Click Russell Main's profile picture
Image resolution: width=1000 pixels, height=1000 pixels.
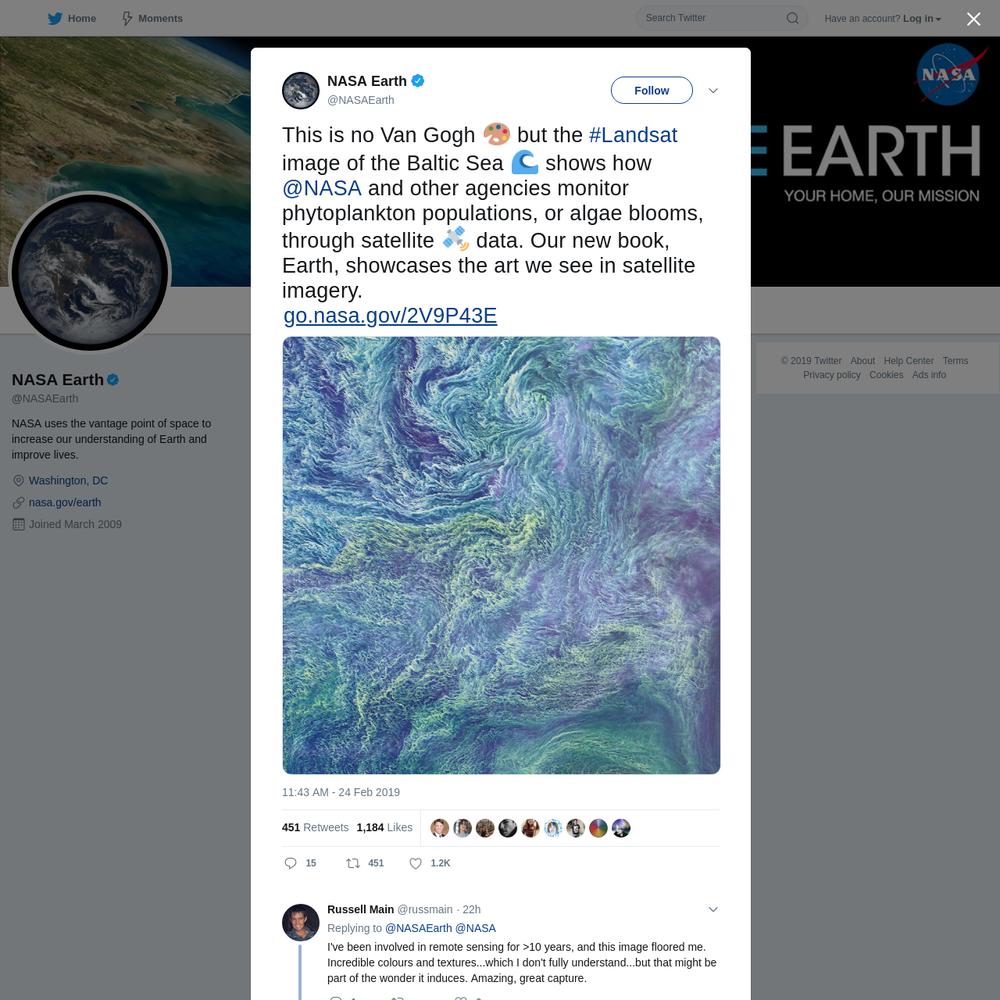pyautogui.click(x=300, y=922)
